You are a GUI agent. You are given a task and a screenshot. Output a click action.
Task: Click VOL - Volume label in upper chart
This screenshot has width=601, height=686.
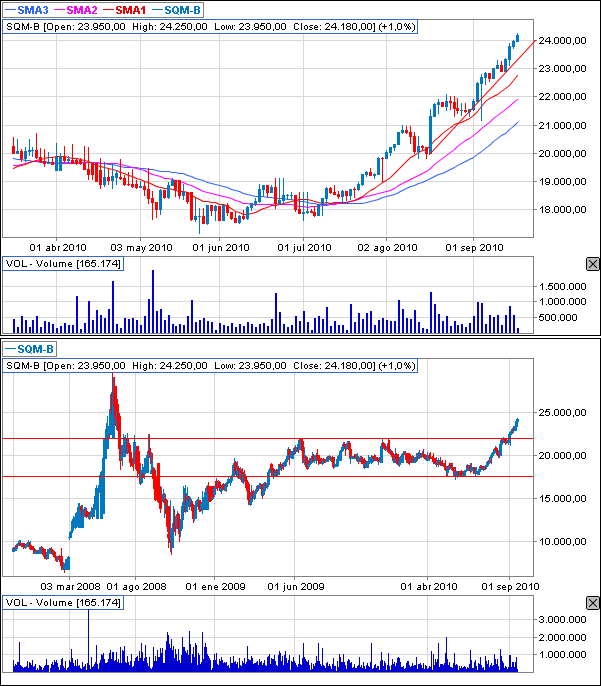click(63, 264)
